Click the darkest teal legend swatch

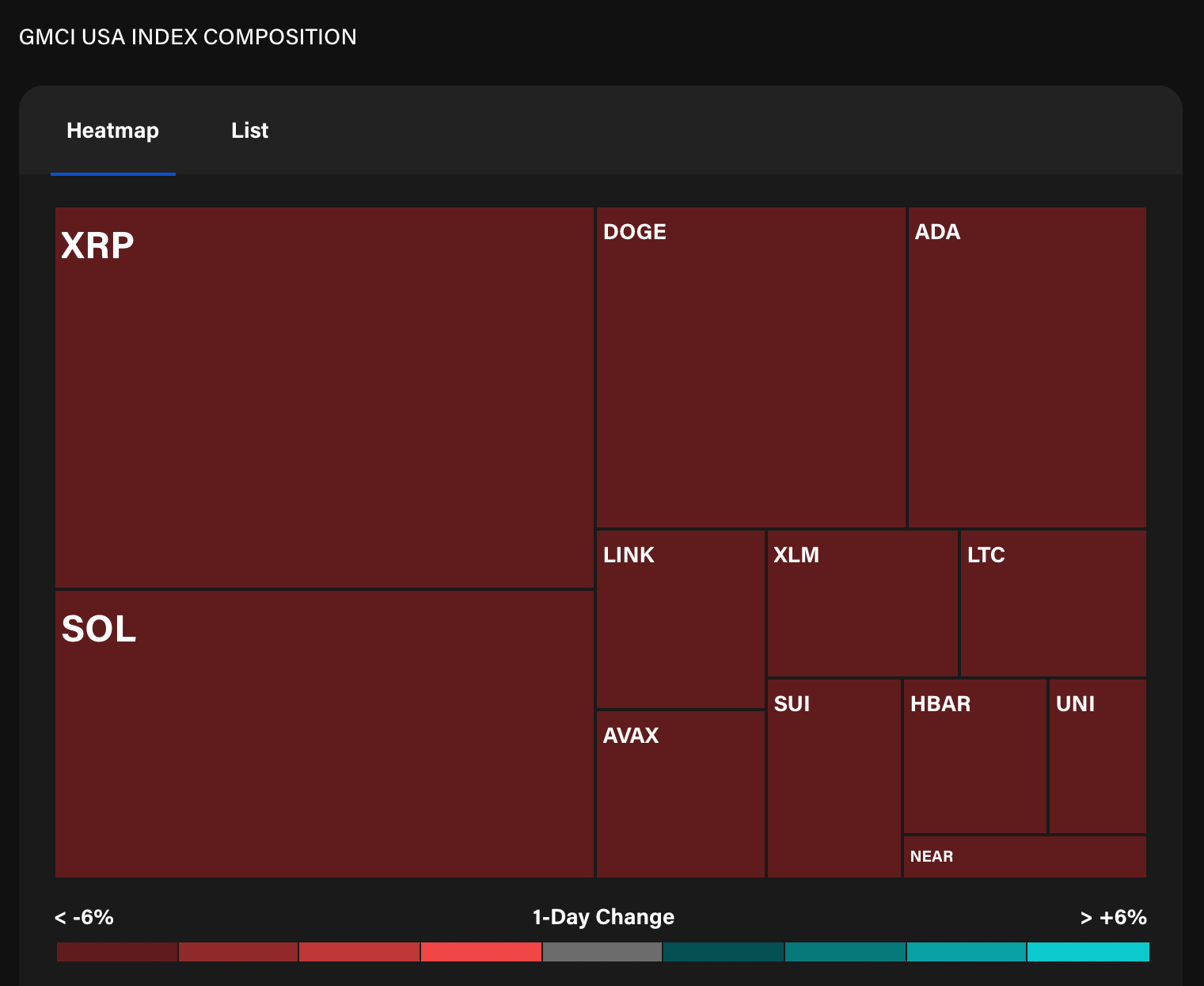click(724, 952)
